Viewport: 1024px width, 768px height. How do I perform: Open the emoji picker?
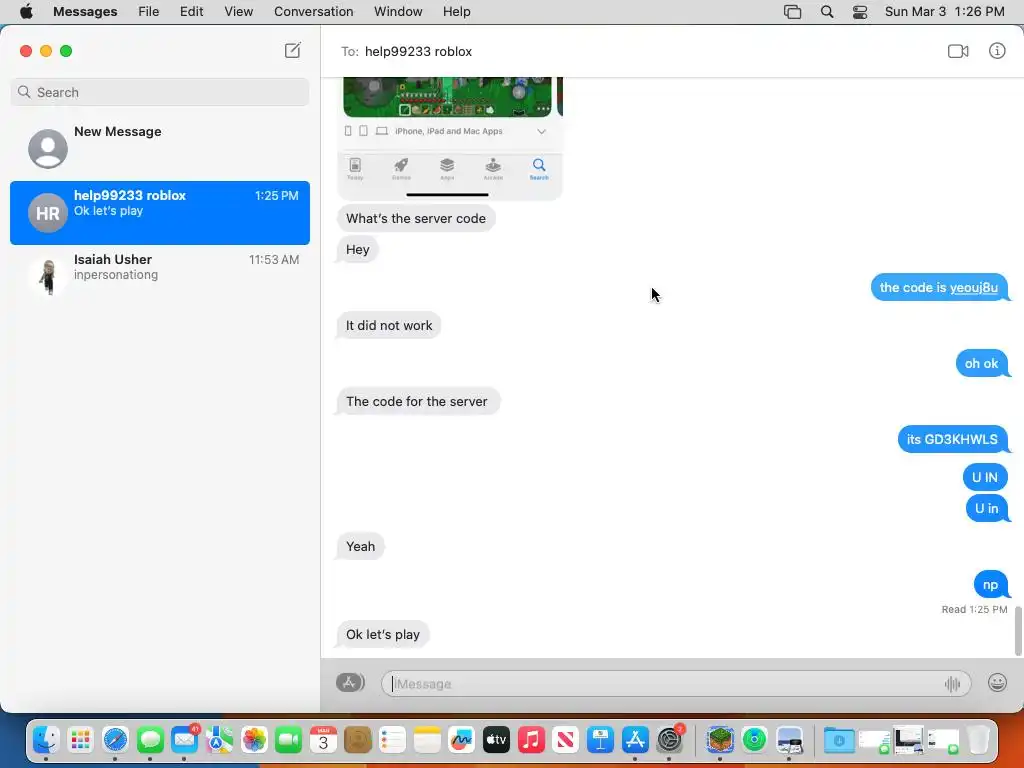(x=997, y=682)
